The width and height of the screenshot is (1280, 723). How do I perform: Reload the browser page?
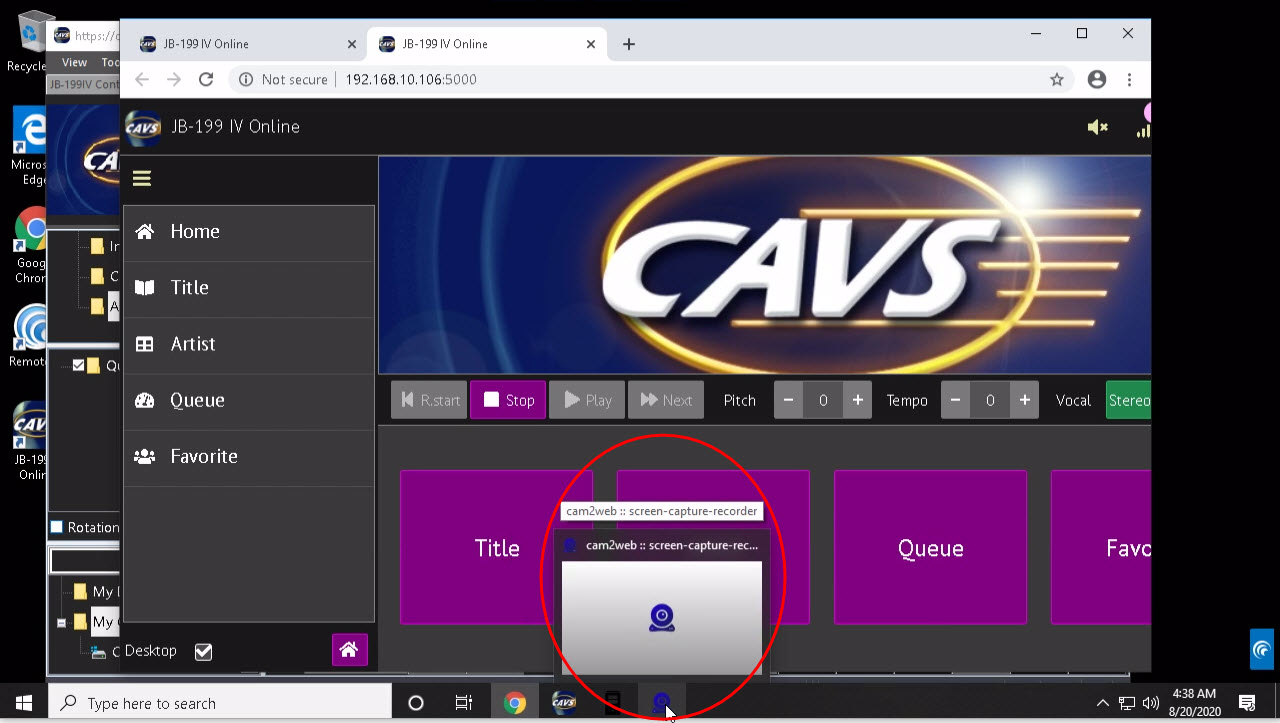click(206, 80)
